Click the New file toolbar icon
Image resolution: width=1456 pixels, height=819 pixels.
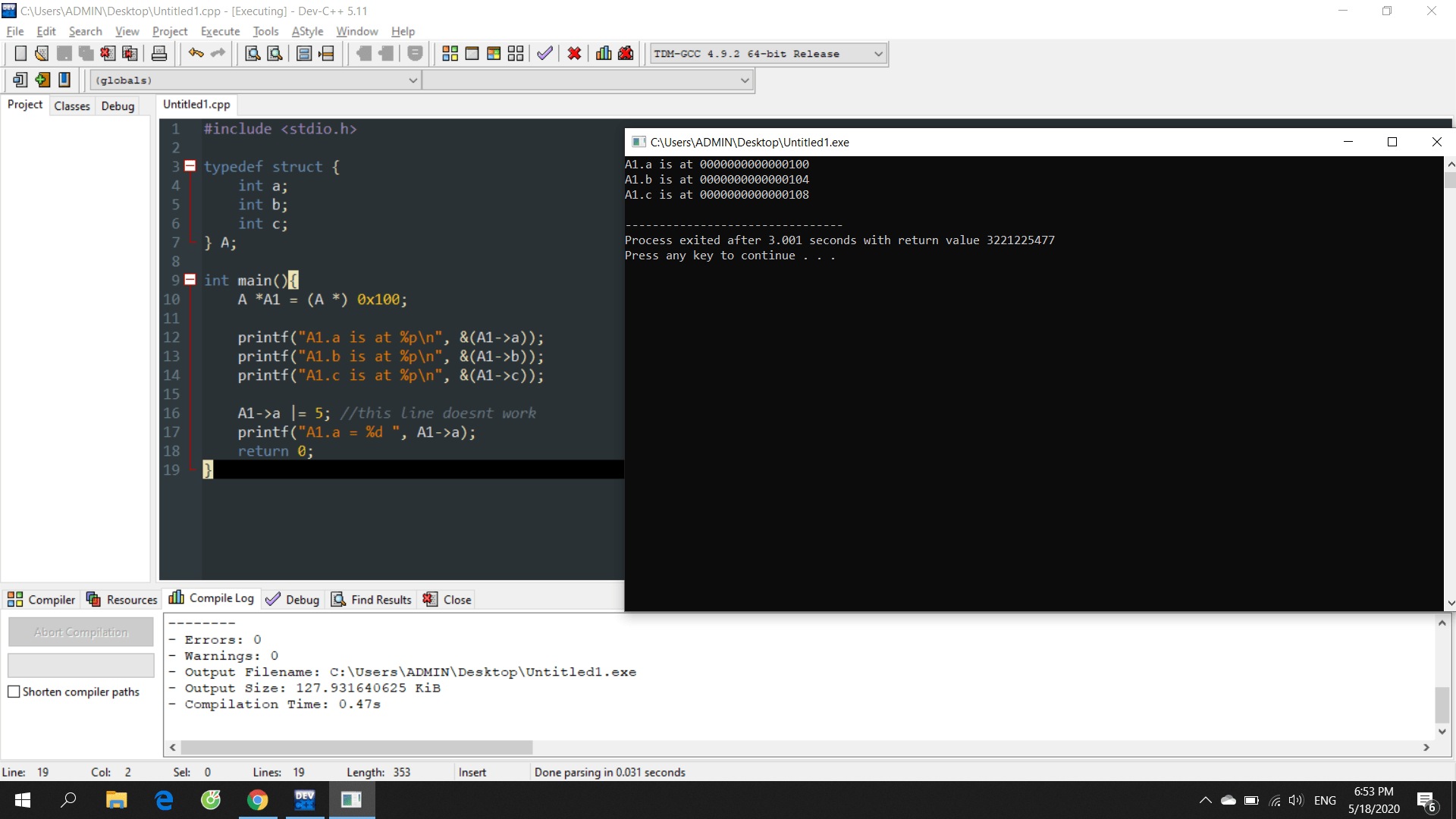pos(20,54)
